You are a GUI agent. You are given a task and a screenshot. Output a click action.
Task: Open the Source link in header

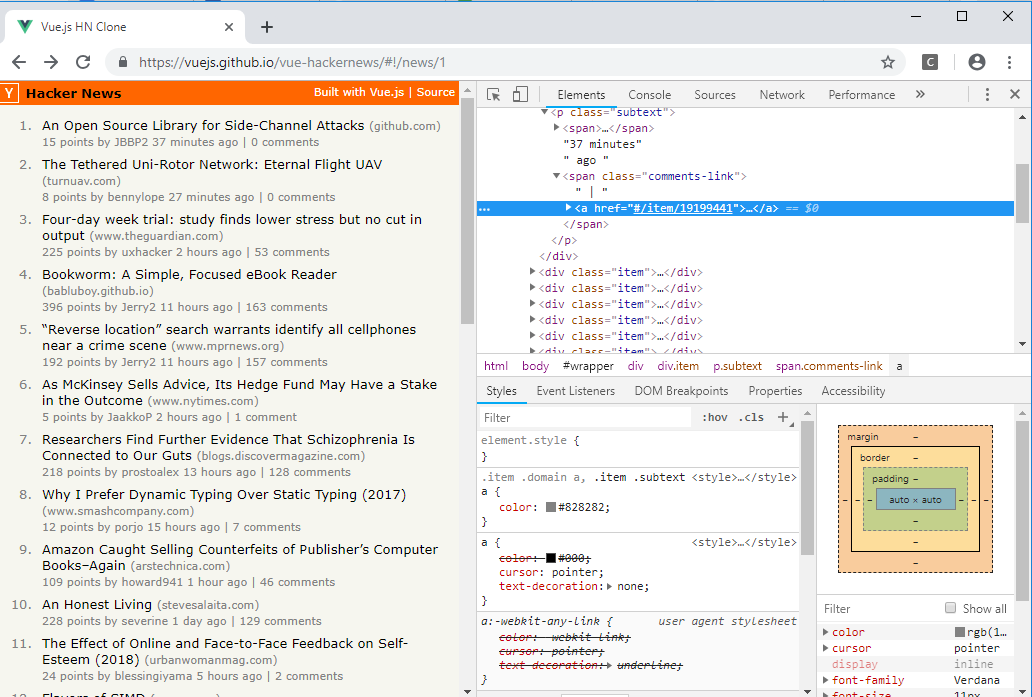pyautogui.click(x=436, y=92)
